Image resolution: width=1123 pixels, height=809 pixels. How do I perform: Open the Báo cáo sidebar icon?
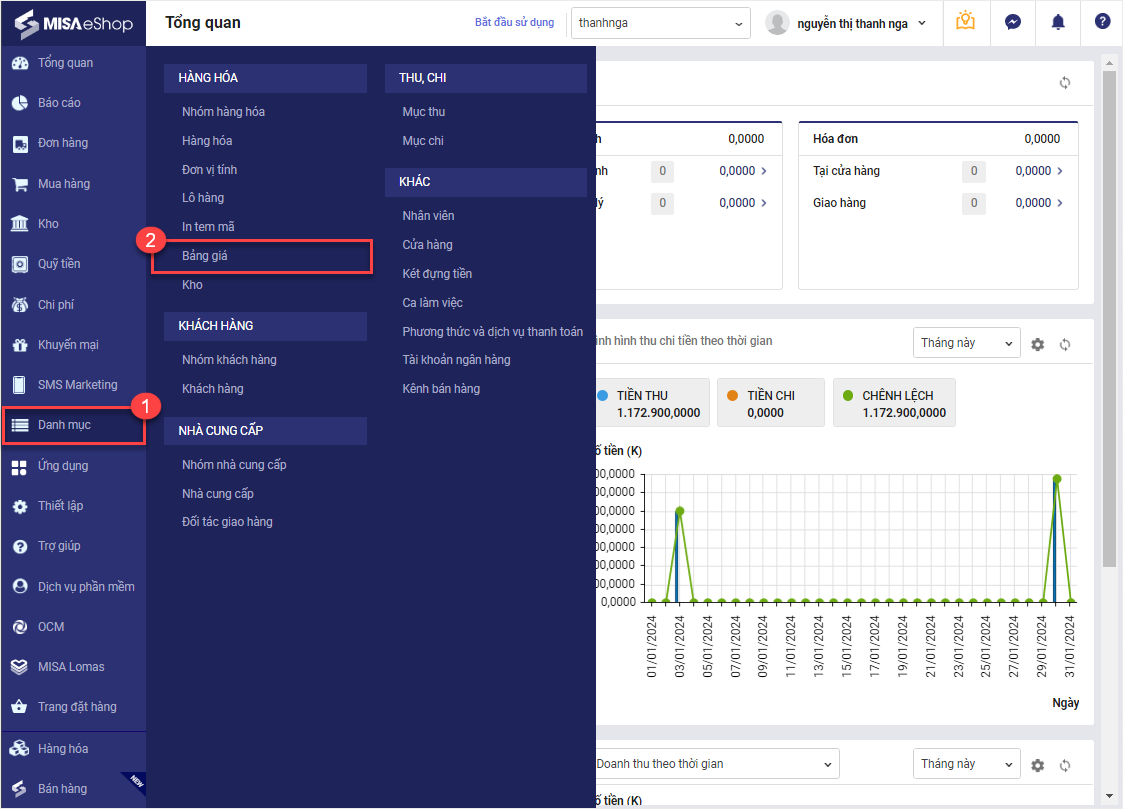(19, 103)
